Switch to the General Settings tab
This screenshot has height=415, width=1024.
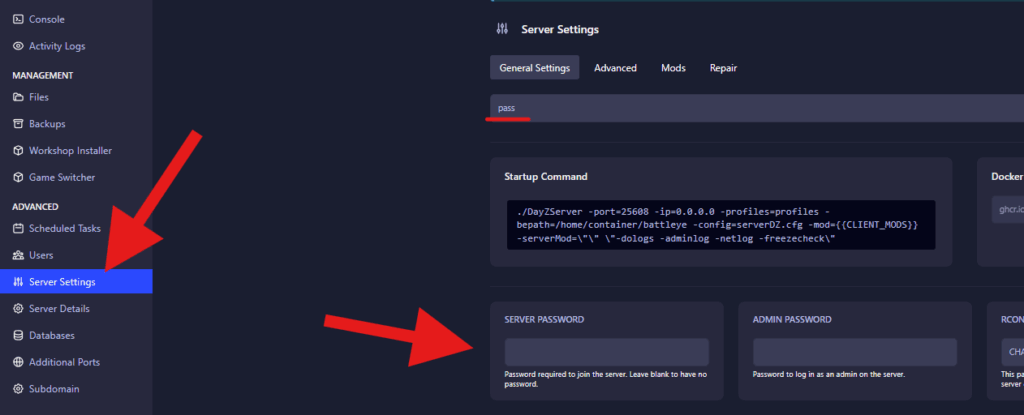534,68
